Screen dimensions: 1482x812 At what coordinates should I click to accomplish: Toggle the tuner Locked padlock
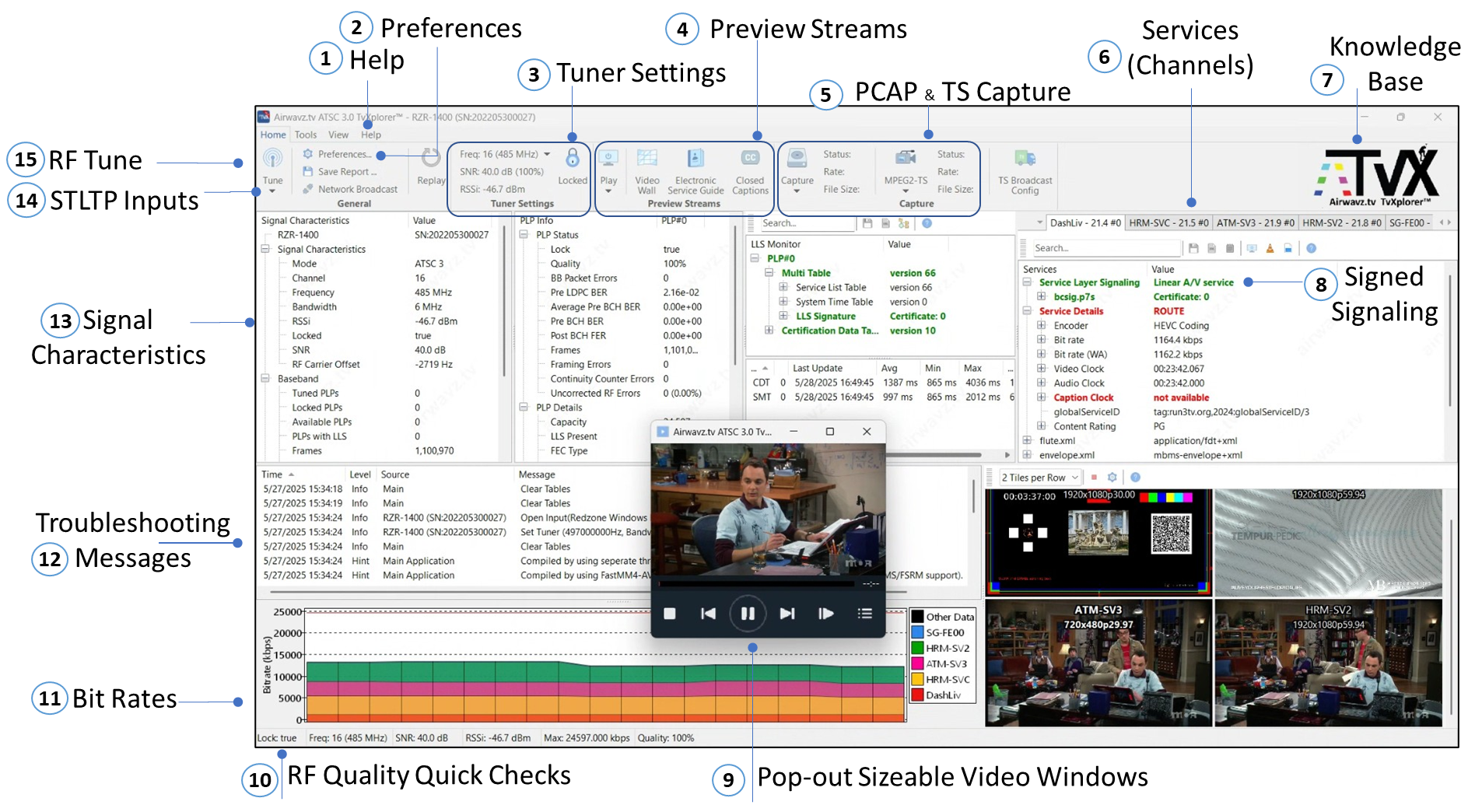coord(573,157)
